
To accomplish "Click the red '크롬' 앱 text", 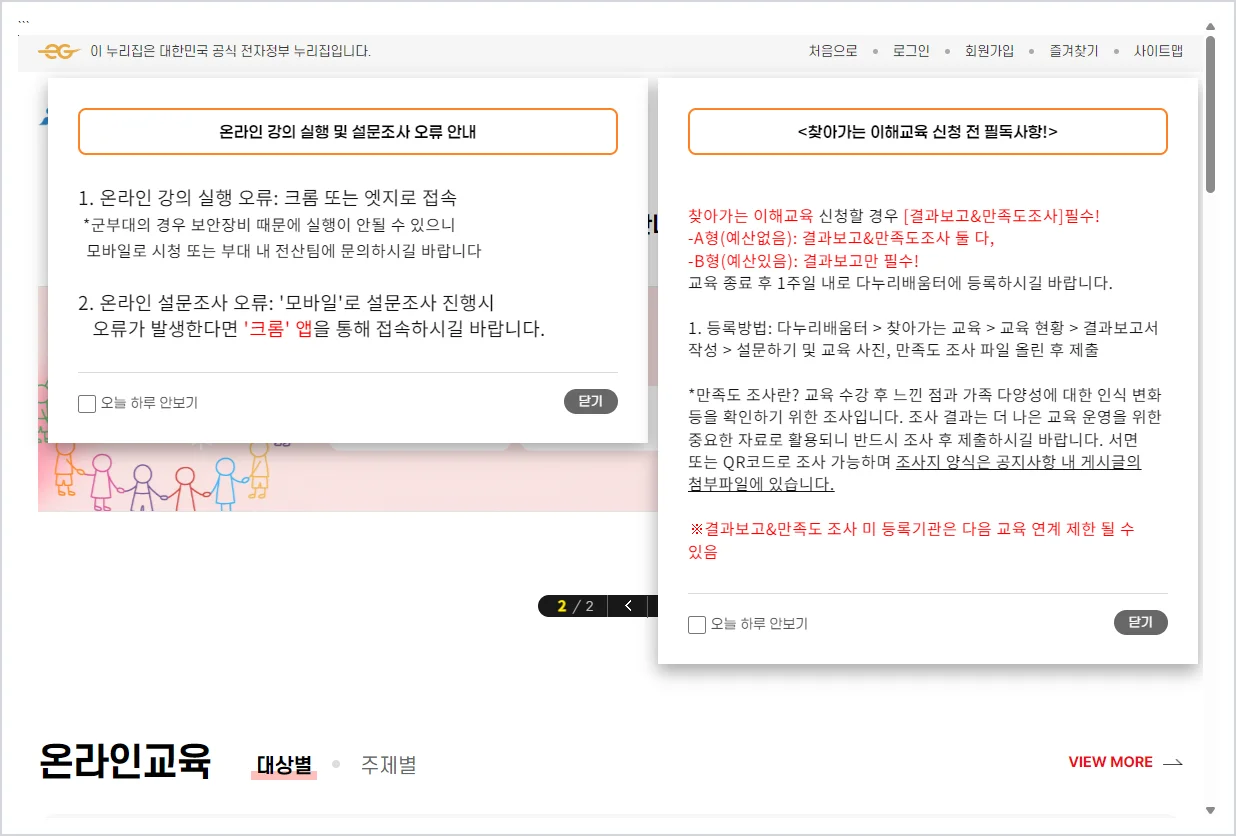I will [x=278, y=328].
